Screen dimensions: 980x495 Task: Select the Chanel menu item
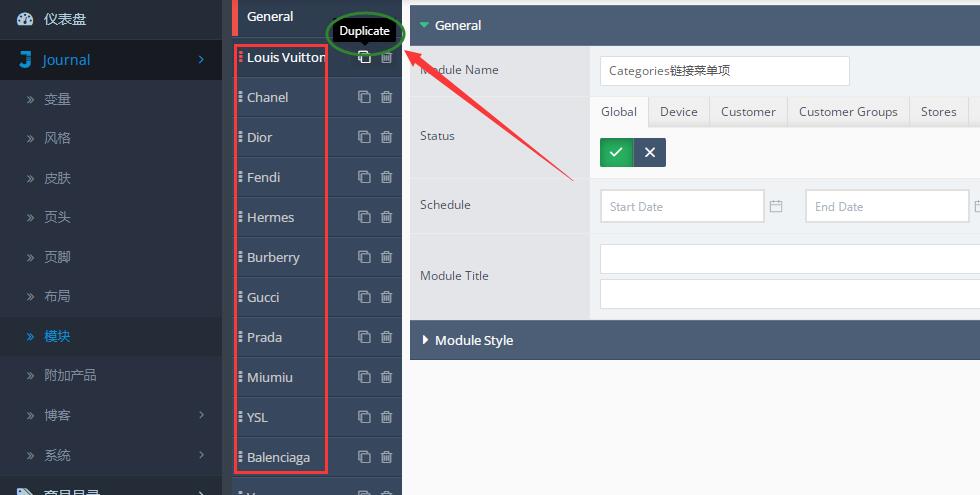pos(268,98)
